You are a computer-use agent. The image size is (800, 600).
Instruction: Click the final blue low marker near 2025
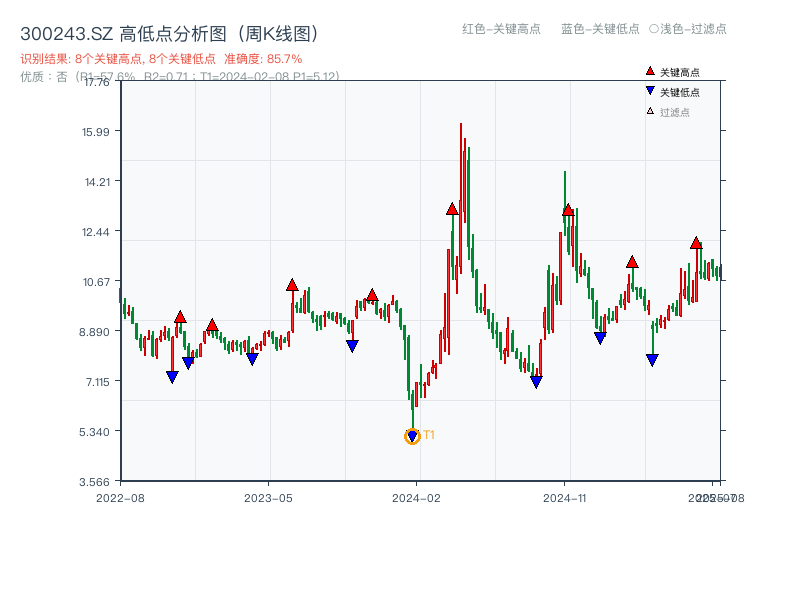652,360
